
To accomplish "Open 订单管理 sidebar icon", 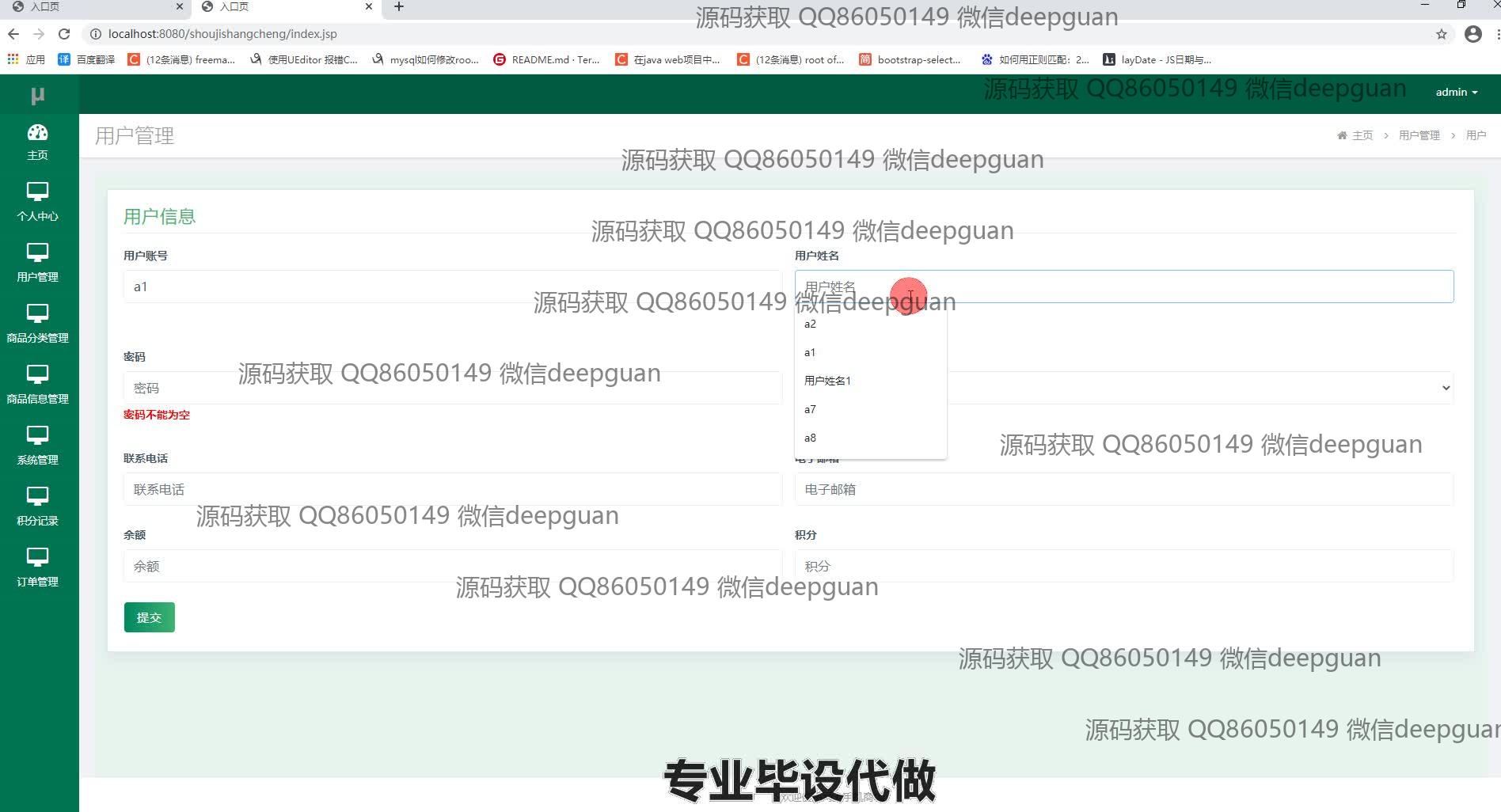I will [x=37, y=557].
